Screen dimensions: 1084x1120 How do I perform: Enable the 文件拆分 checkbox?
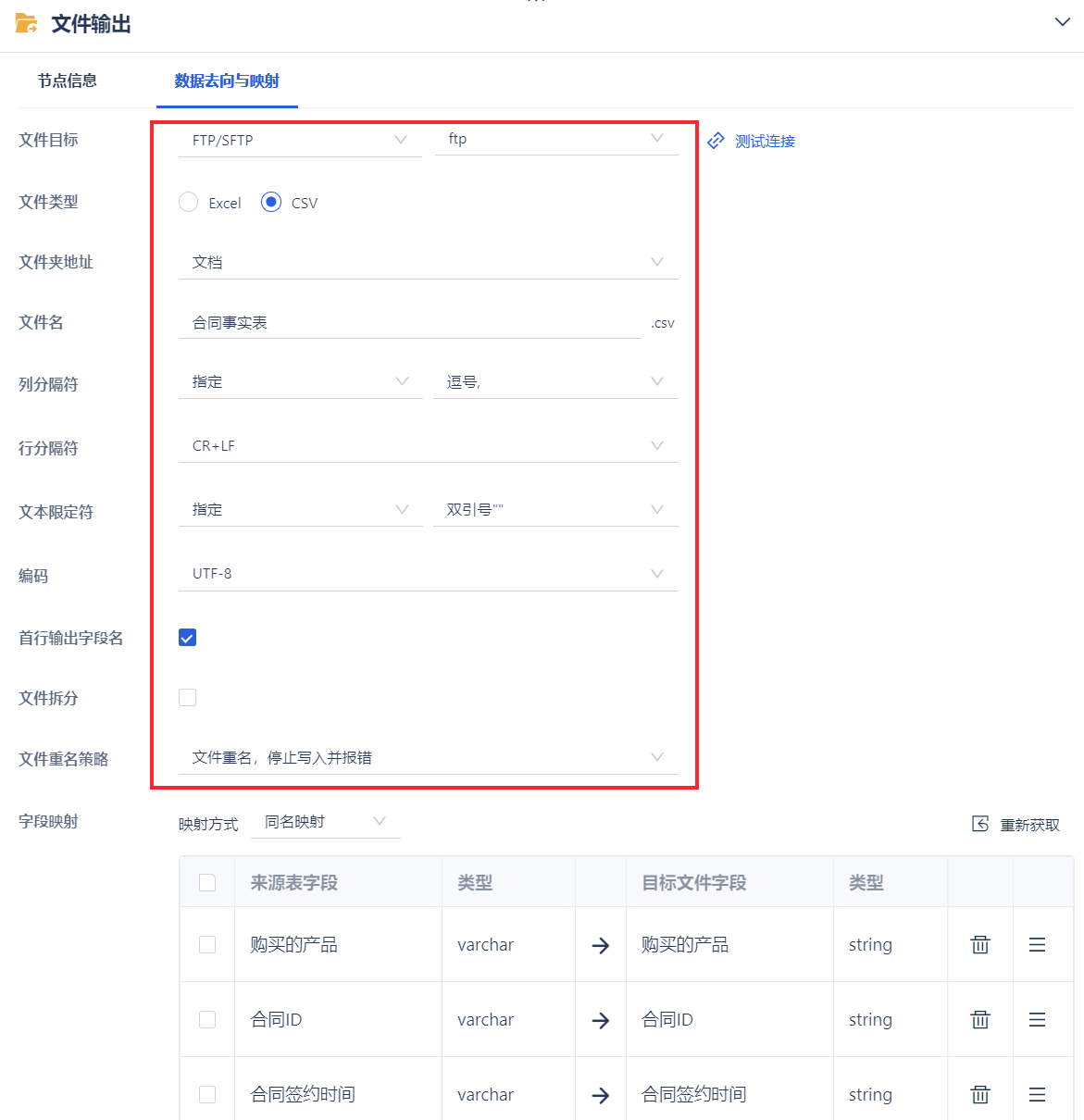point(187,697)
